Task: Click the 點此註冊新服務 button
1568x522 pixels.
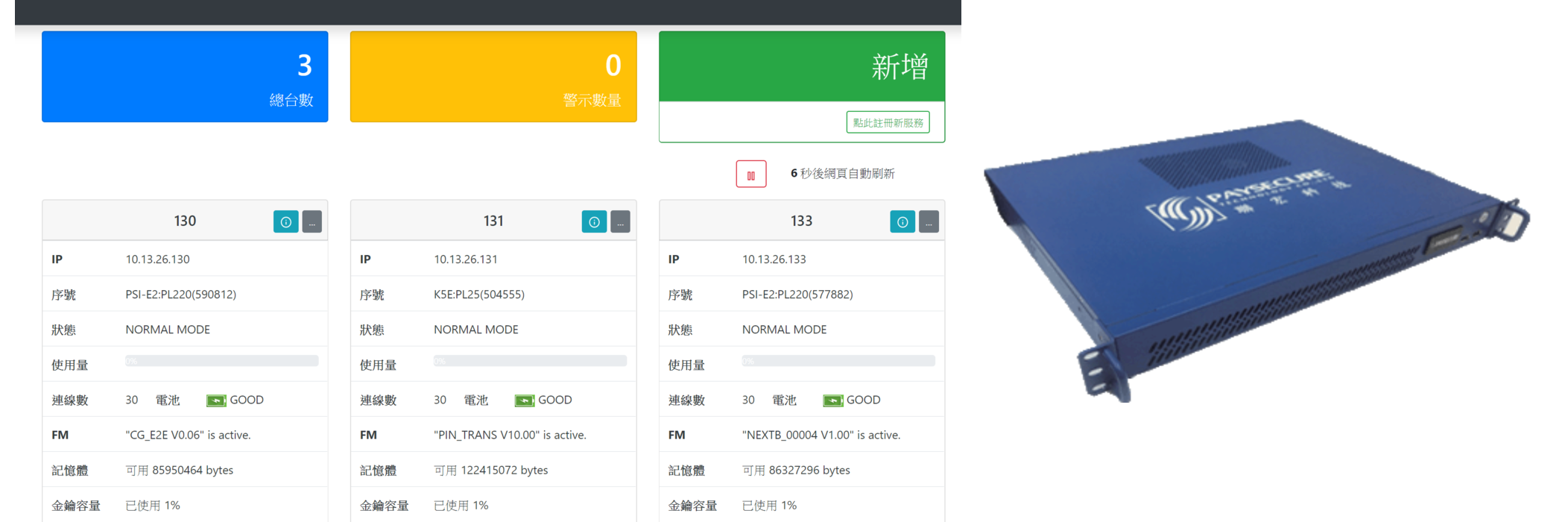Action: tap(888, 122)
